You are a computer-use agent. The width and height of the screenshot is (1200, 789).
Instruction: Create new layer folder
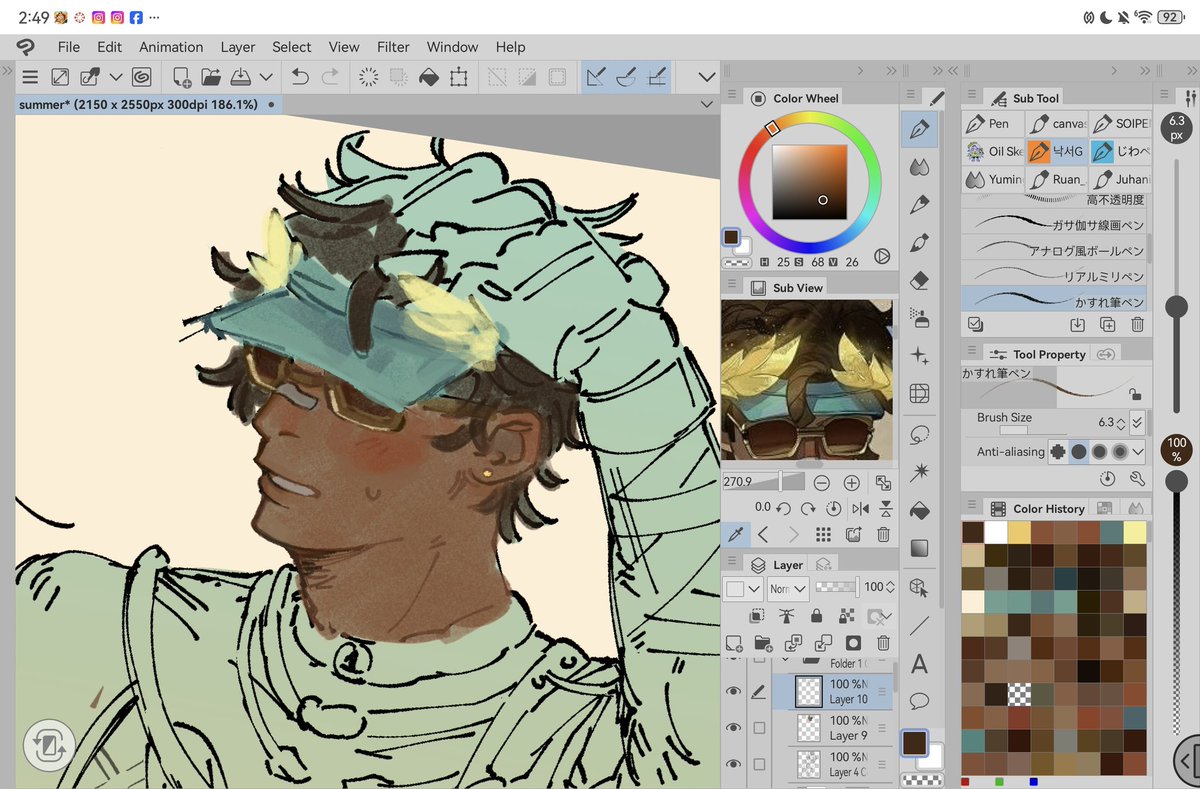pos(763,643)
